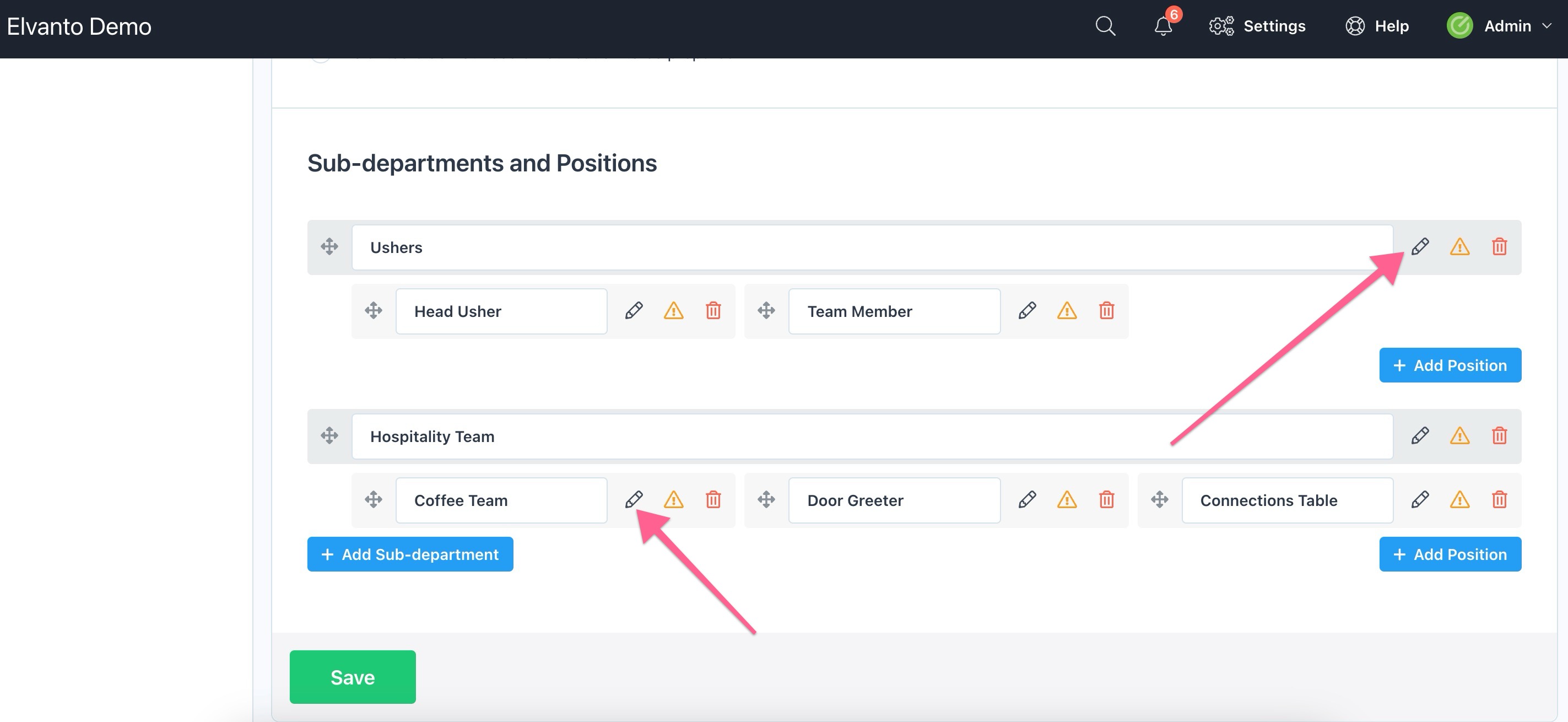Delete the Connections Table position via trash icon
The width and height of the screenshot is (1568, 722).
1499,499
